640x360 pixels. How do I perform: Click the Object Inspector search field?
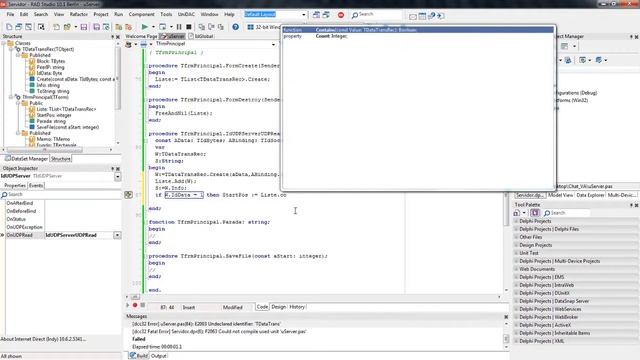[x=61, y=195]
